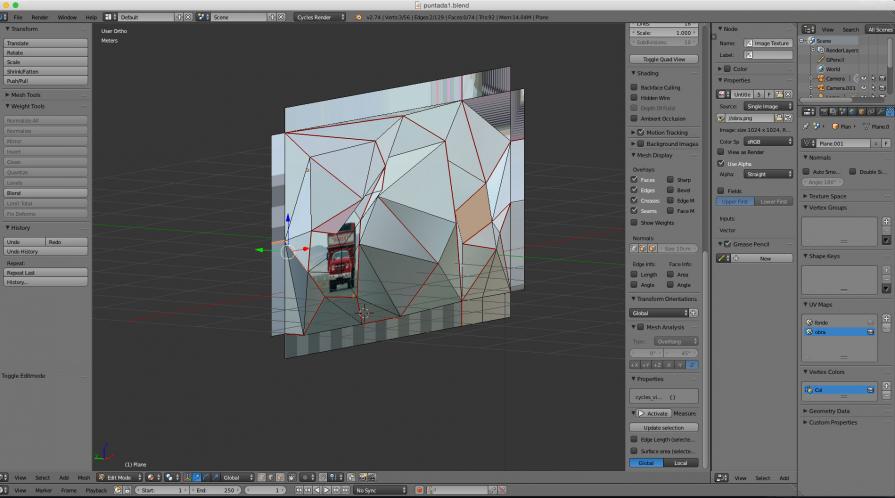This screenshot has height=498, width=895.
Task: Jump to the end frame button
Action: click(x=345, y=490)
